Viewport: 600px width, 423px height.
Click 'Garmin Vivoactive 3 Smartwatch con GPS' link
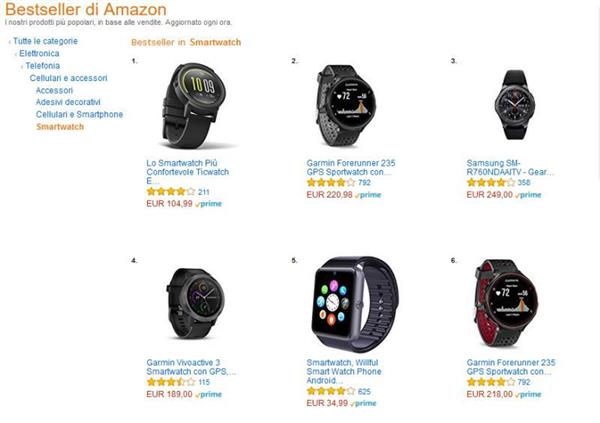pos(191,367)
